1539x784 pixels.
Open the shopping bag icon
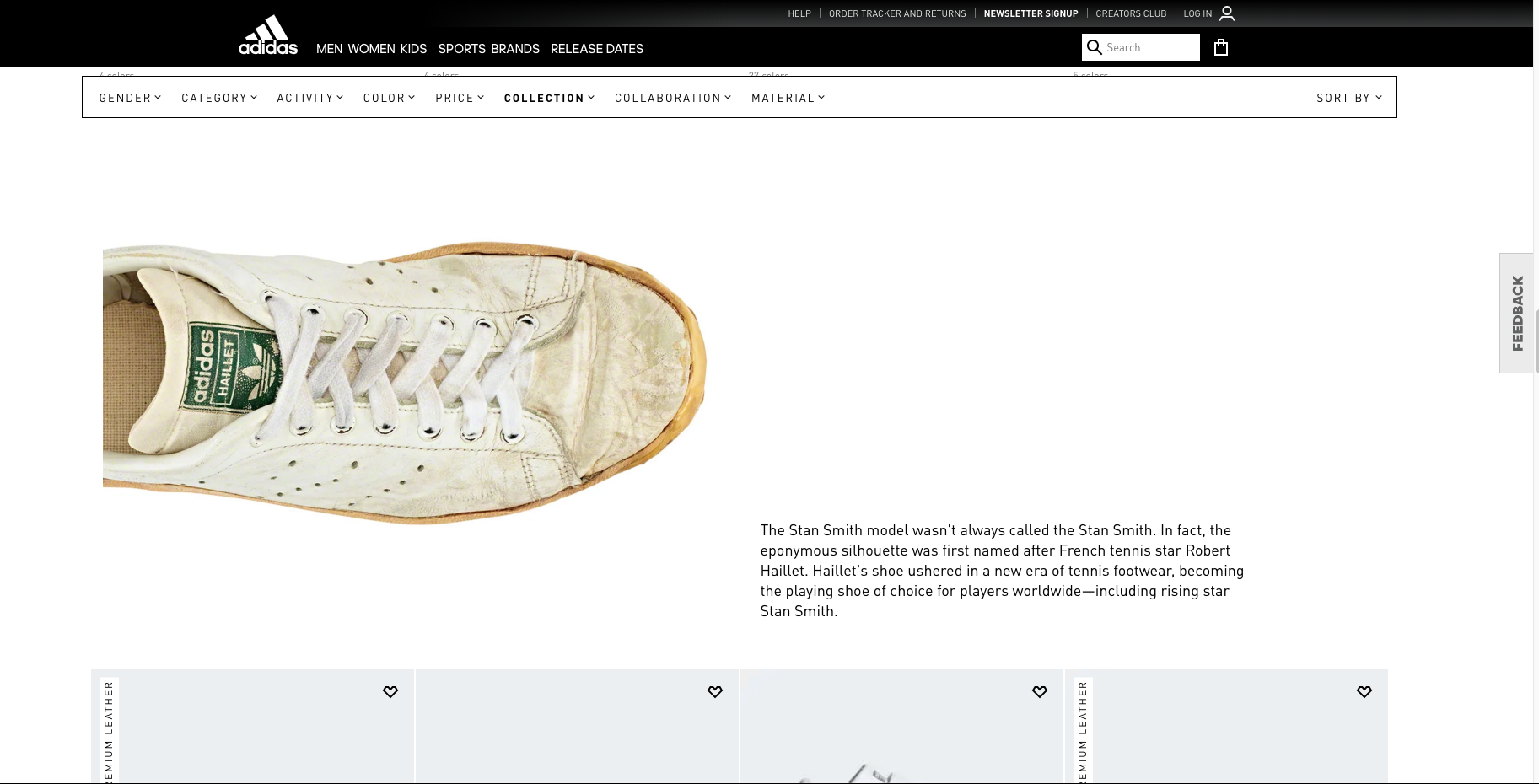coord(1220,47)
